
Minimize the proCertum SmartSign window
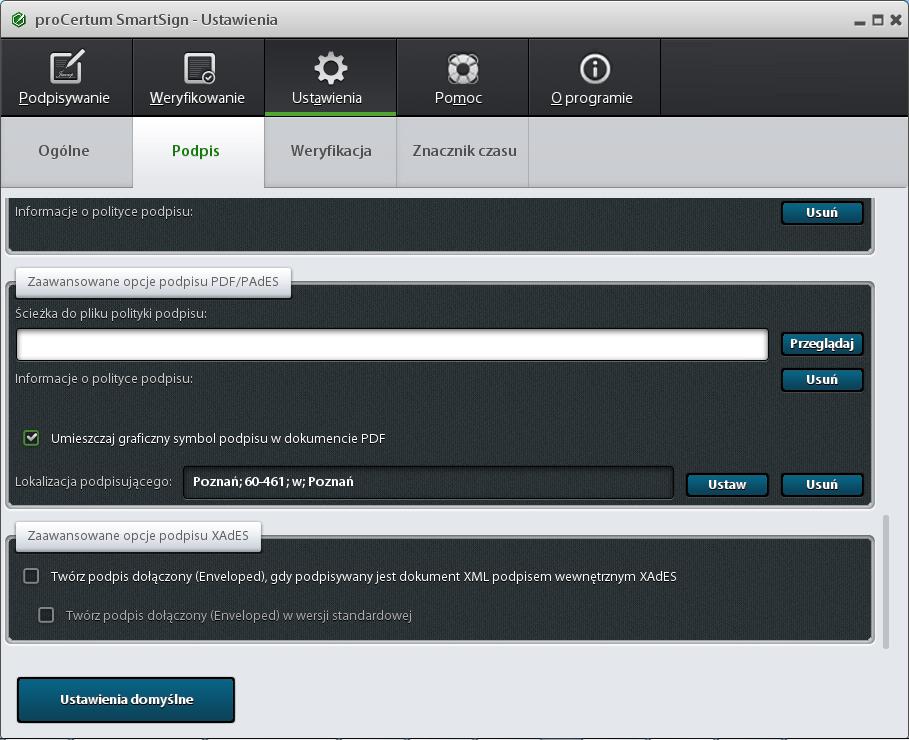pyautogui.click(x=860, y=20)
